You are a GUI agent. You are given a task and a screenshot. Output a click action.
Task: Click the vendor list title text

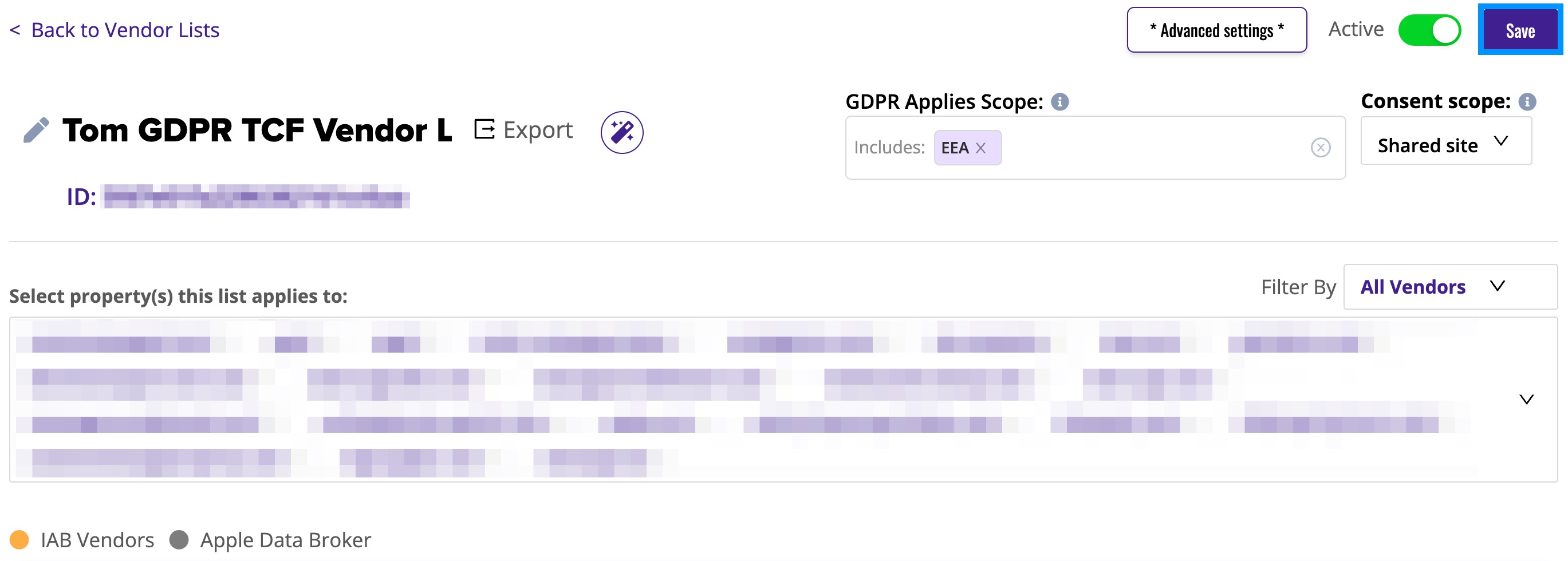[x=257, y=130]
